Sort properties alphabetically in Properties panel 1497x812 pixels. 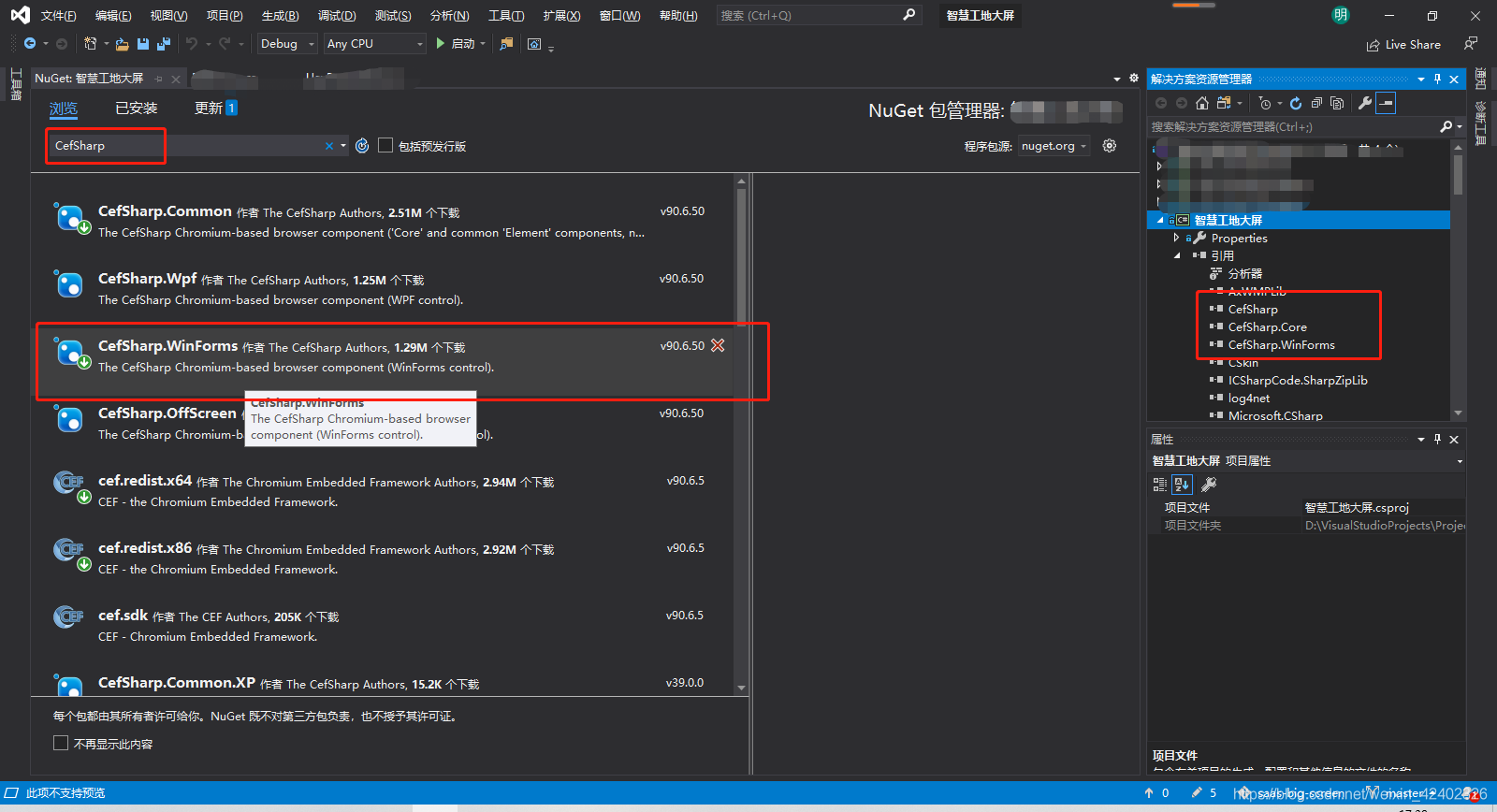click(x=1182, y=485)
